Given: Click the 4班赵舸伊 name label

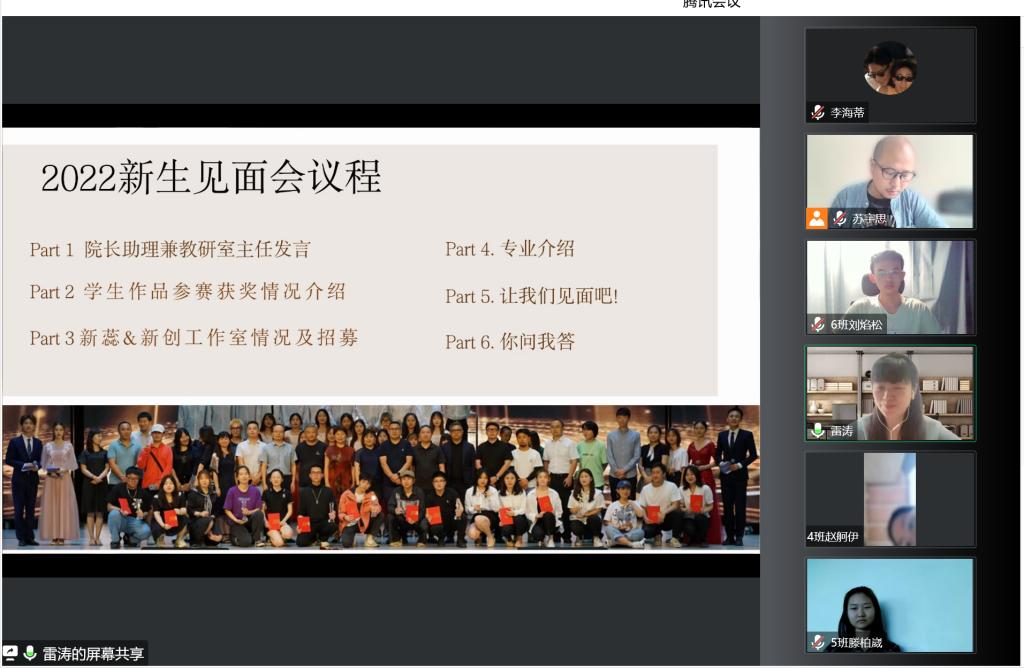Looking at the screenshot, I should pos(833,537).
